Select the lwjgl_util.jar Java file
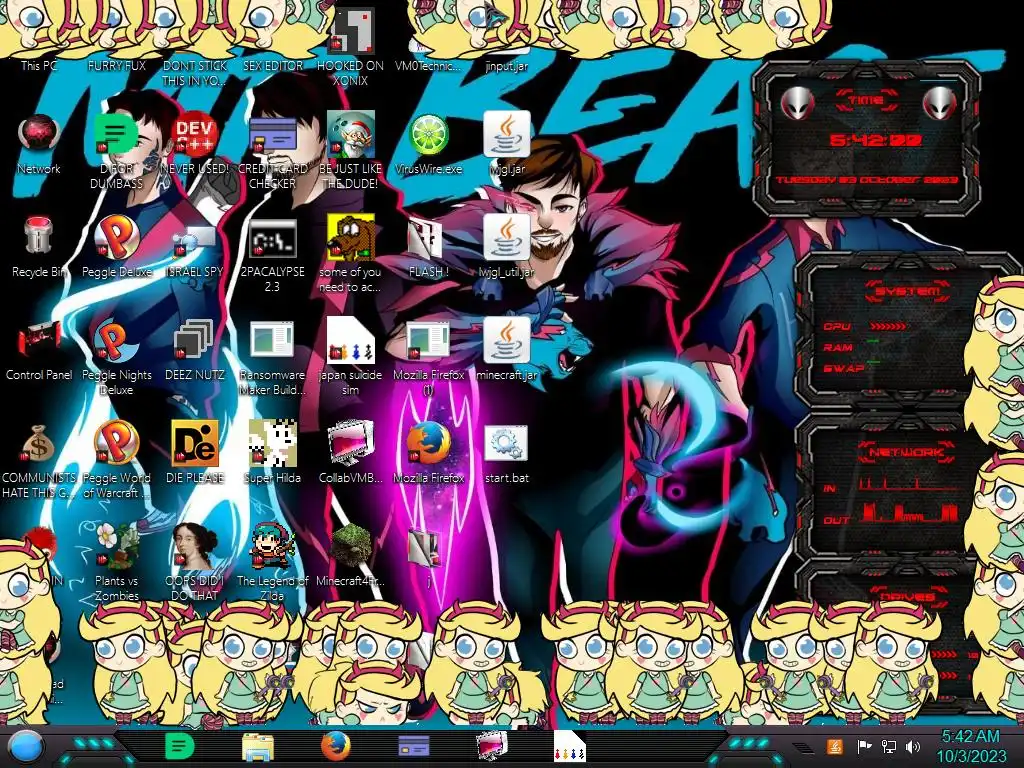 507,238
